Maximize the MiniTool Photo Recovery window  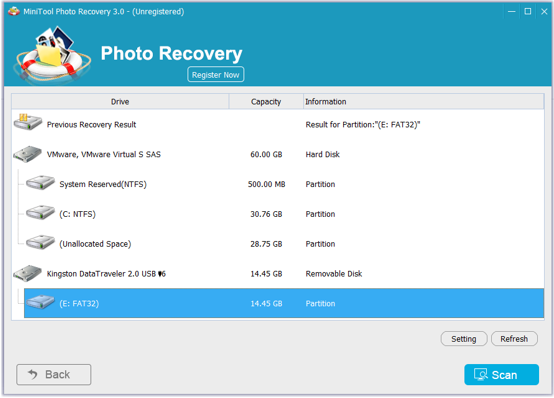pos(528,11)
